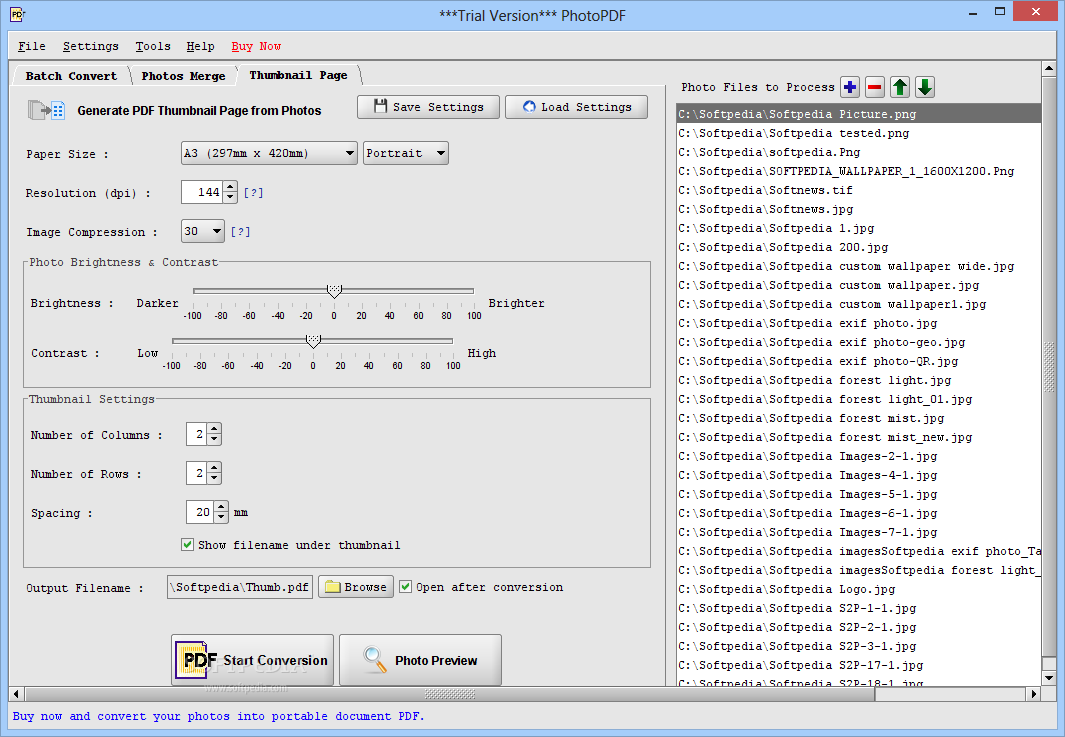The height and width of the screenshot is (737, 1065).
Task: Open the resolution help [?] link
Action: coord(253,193)
